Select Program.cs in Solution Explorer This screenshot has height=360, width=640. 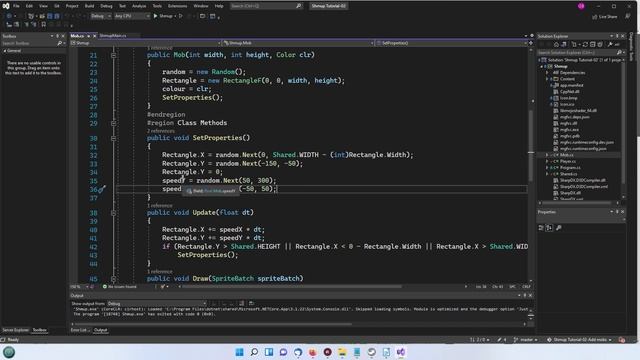[570, 168]
